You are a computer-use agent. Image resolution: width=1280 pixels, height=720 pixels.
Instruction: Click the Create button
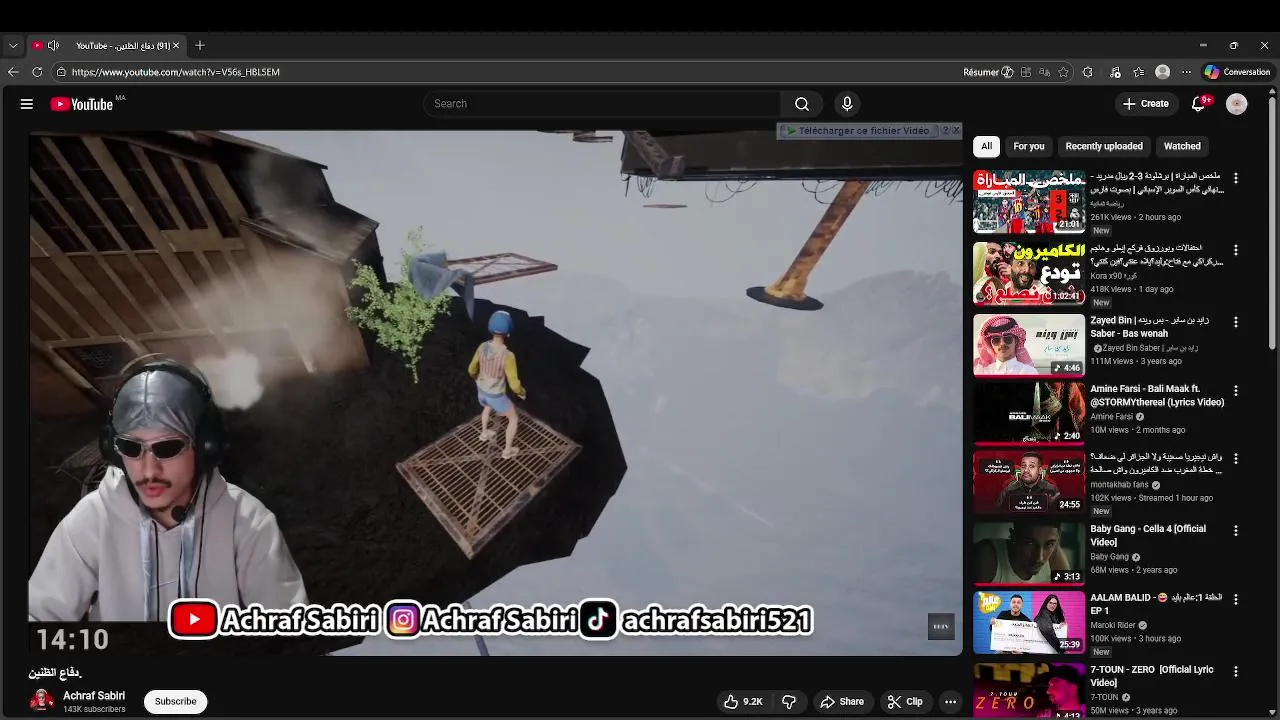(1145, 104)
